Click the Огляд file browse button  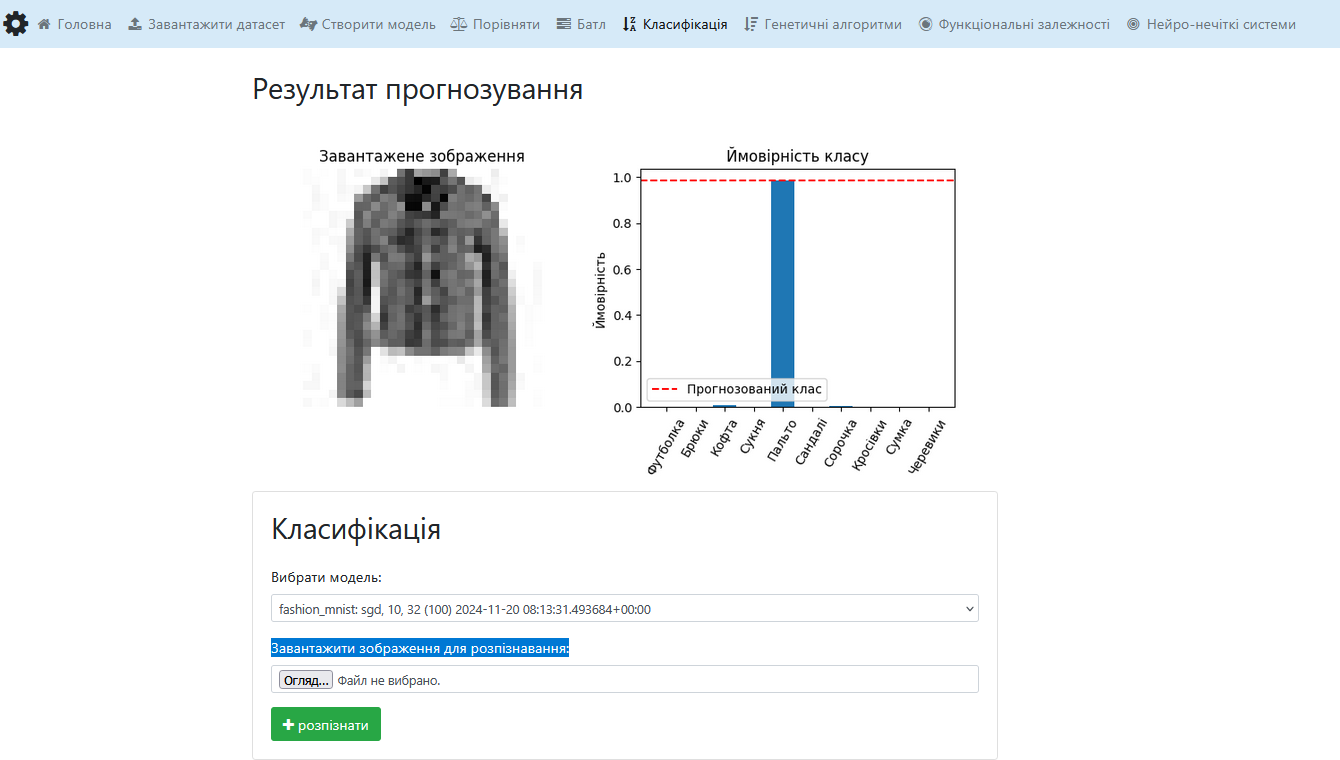pyautogui.click(x=304, y=679)
